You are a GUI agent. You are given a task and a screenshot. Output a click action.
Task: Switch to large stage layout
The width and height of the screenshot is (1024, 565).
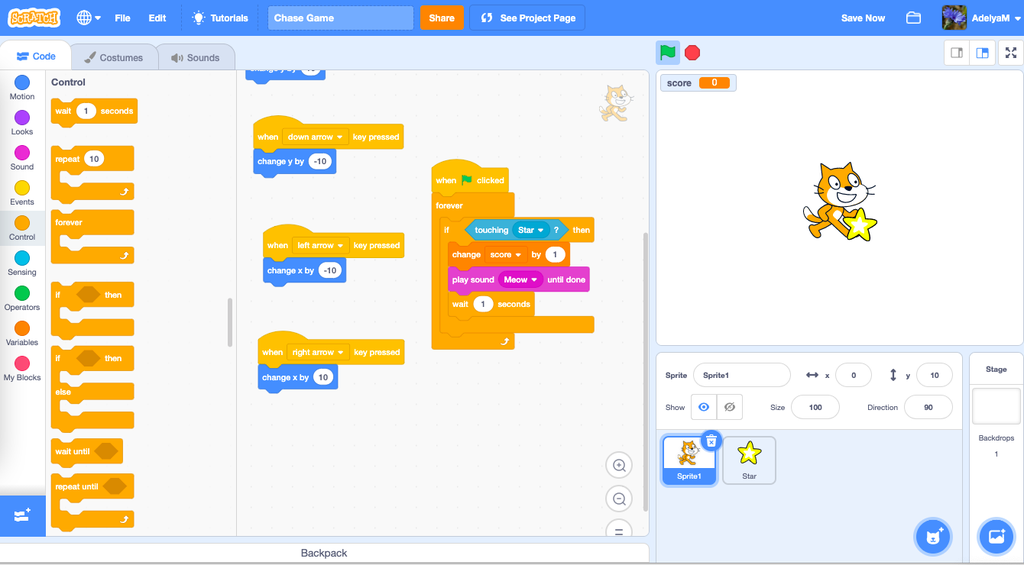982,53
